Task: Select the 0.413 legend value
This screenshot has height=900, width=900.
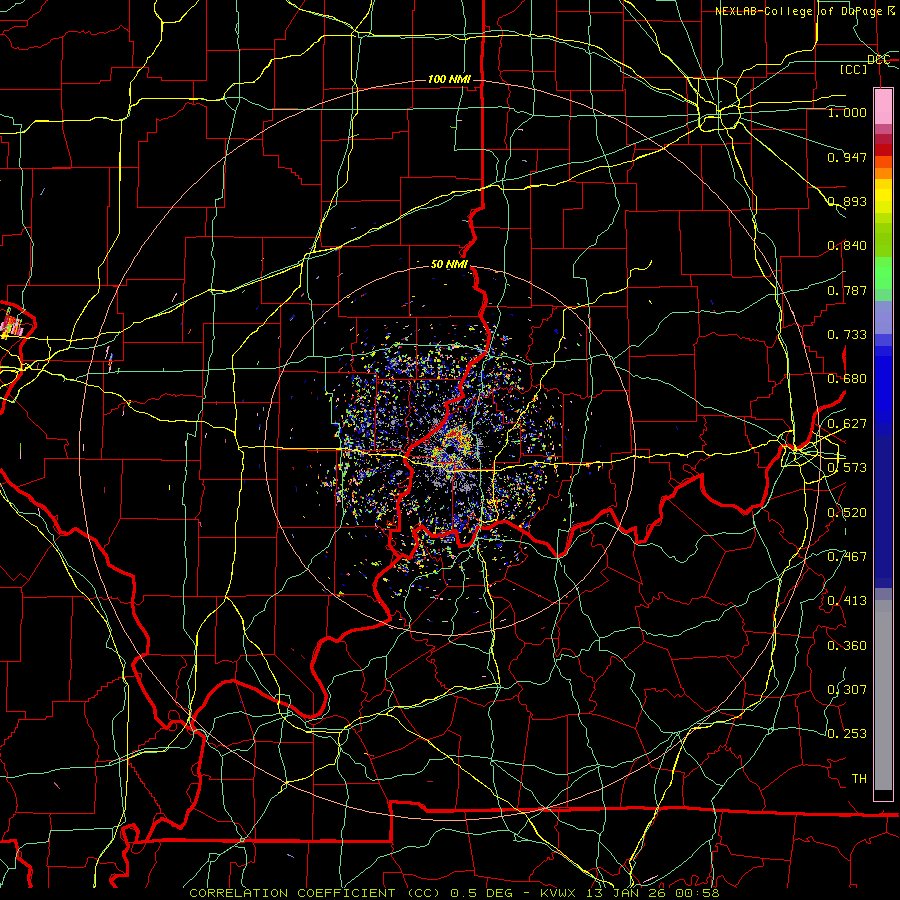Action: (x=847, y=601)
